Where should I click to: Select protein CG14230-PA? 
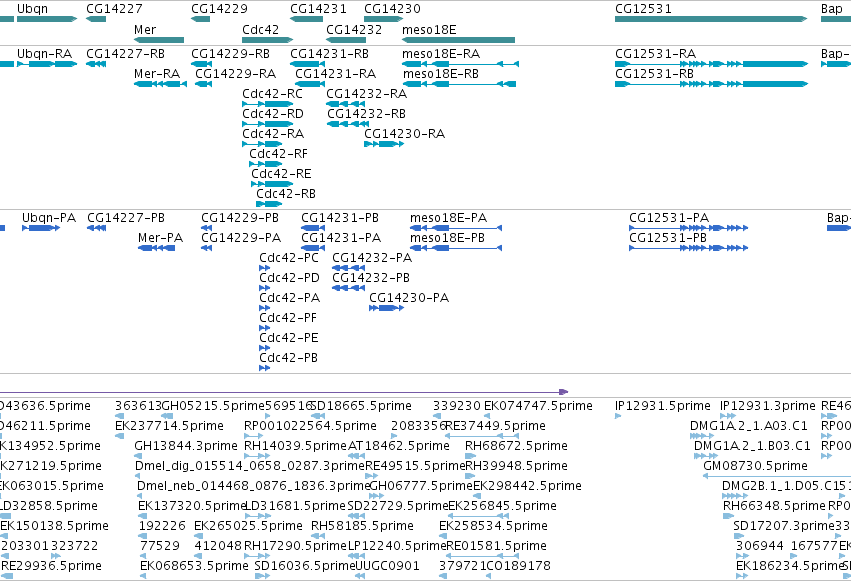click(409, 298)
